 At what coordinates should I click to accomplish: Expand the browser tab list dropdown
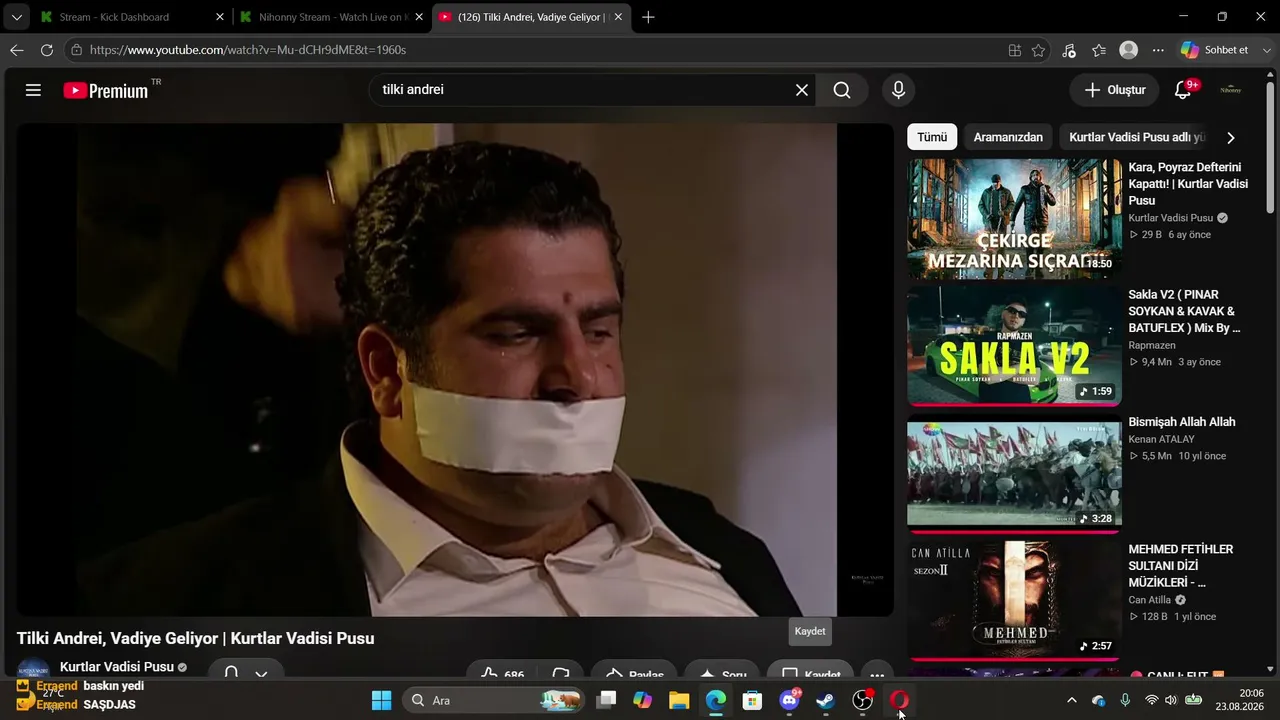(x=17, y=17)
